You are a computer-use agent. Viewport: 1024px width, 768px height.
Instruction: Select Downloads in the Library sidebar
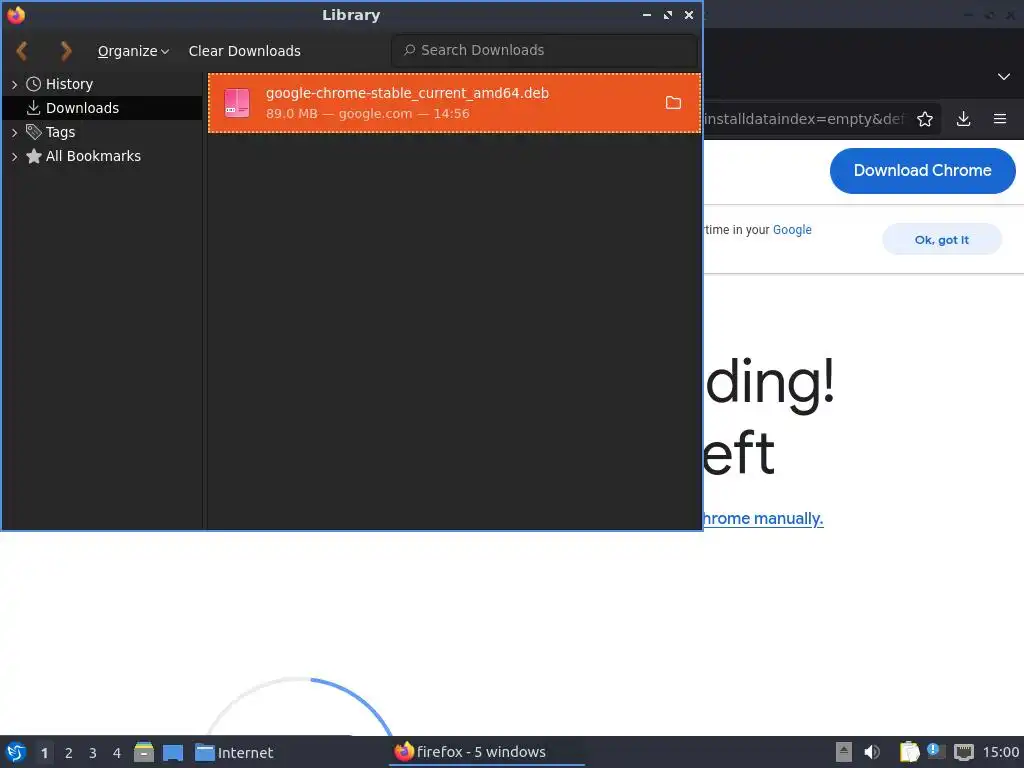pos(82,108)
